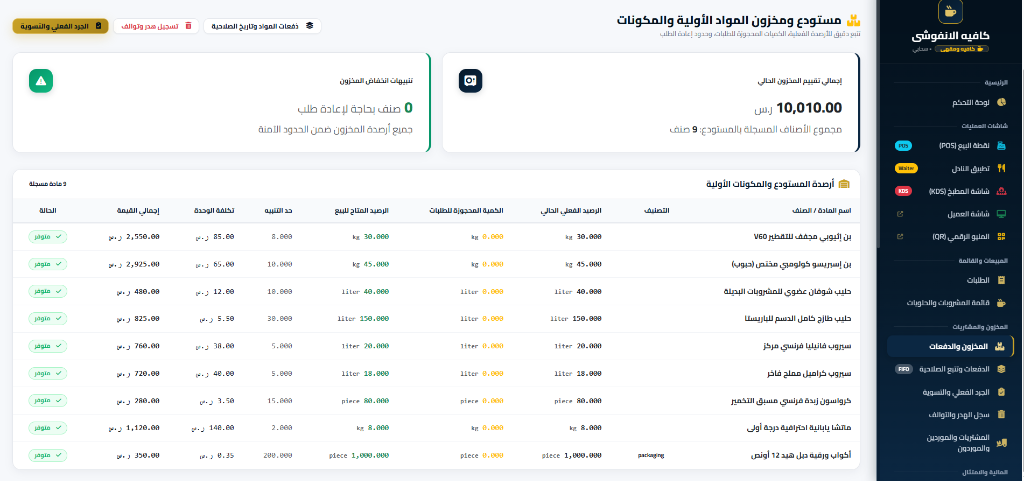Select the سيروب فانيليا فرنسي مركز row name
This screenshot has width=1024, height=481.
pyautogui.click(x=807, y=347)
